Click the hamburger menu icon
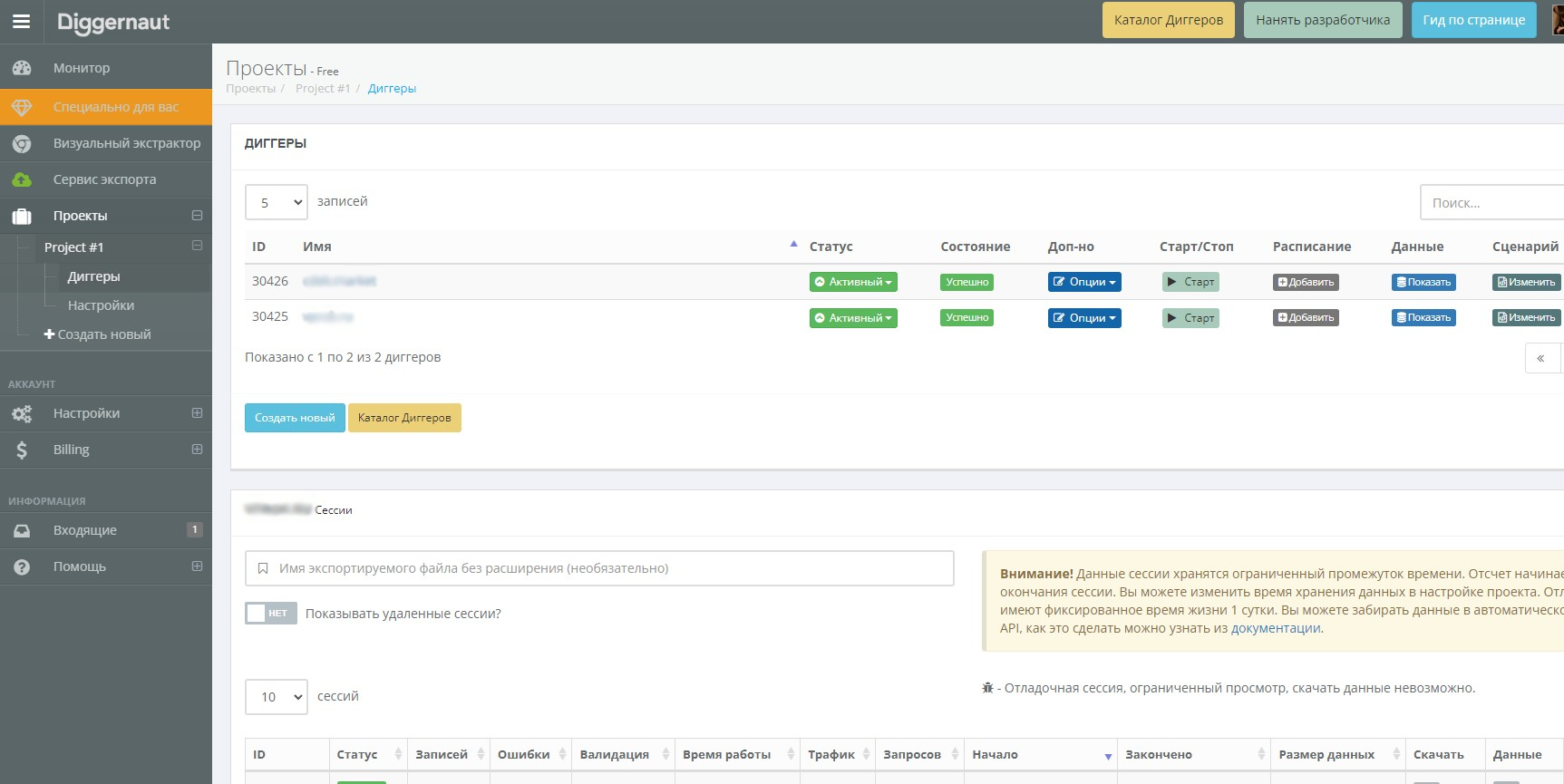This screenshot has width=1564, height=784. [x=21, y=21]
